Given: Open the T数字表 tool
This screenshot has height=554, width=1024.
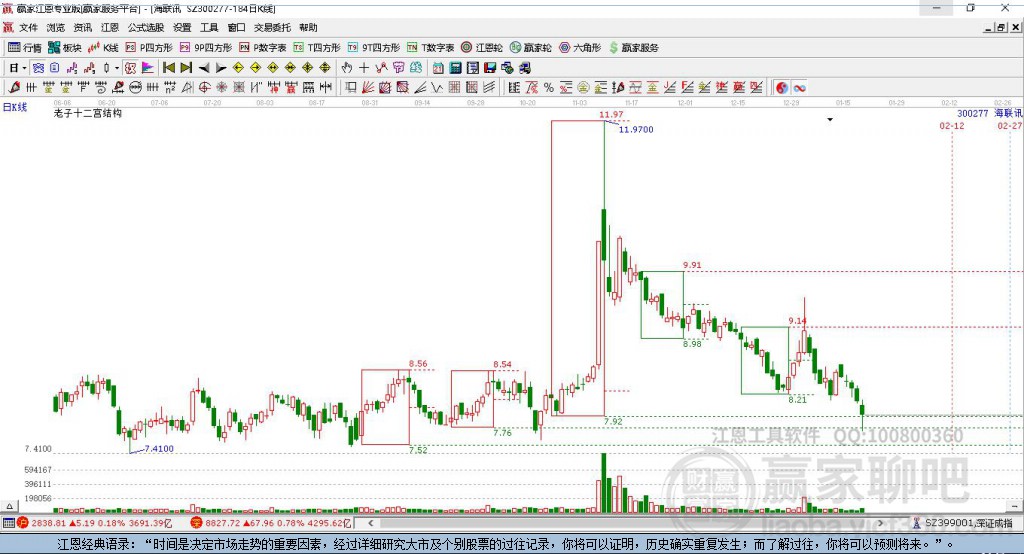Looking at the screenshot, I should coord(430,48).
